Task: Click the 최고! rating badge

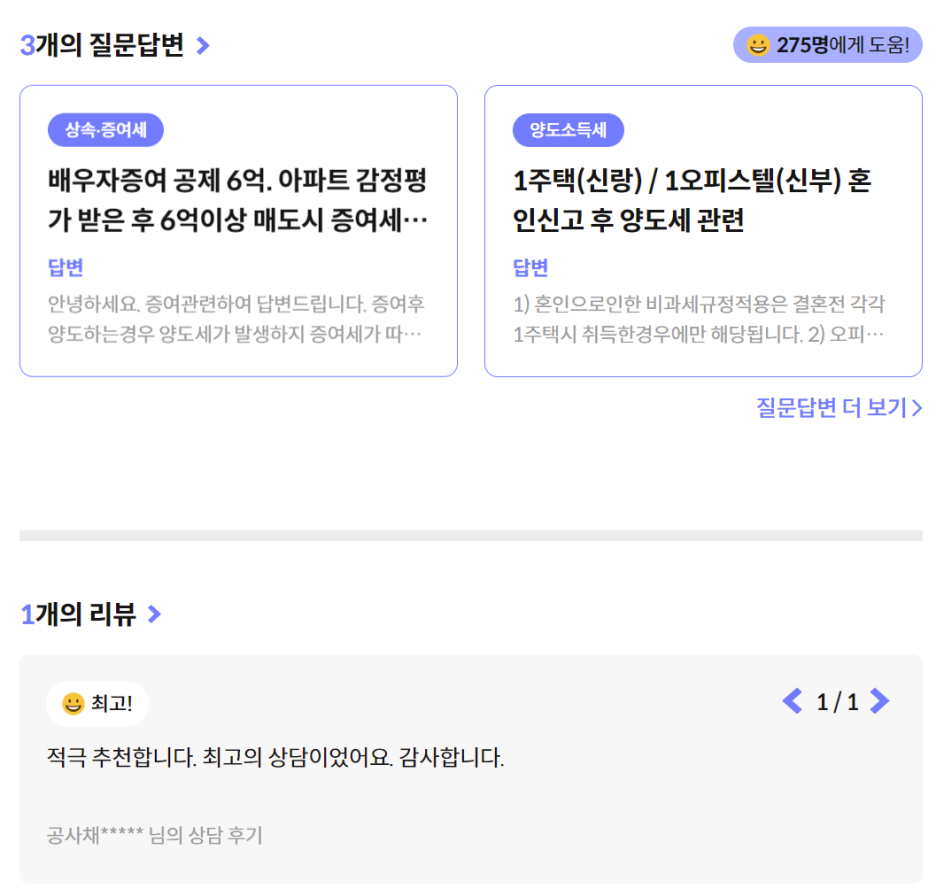Action: pos(97,704)
